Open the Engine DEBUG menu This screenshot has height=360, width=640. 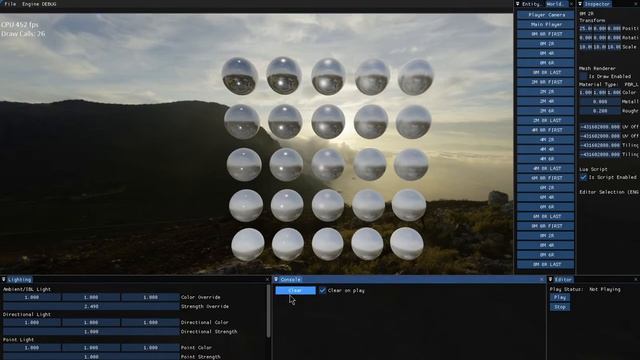pyautogui.click(x=39, y=4)
